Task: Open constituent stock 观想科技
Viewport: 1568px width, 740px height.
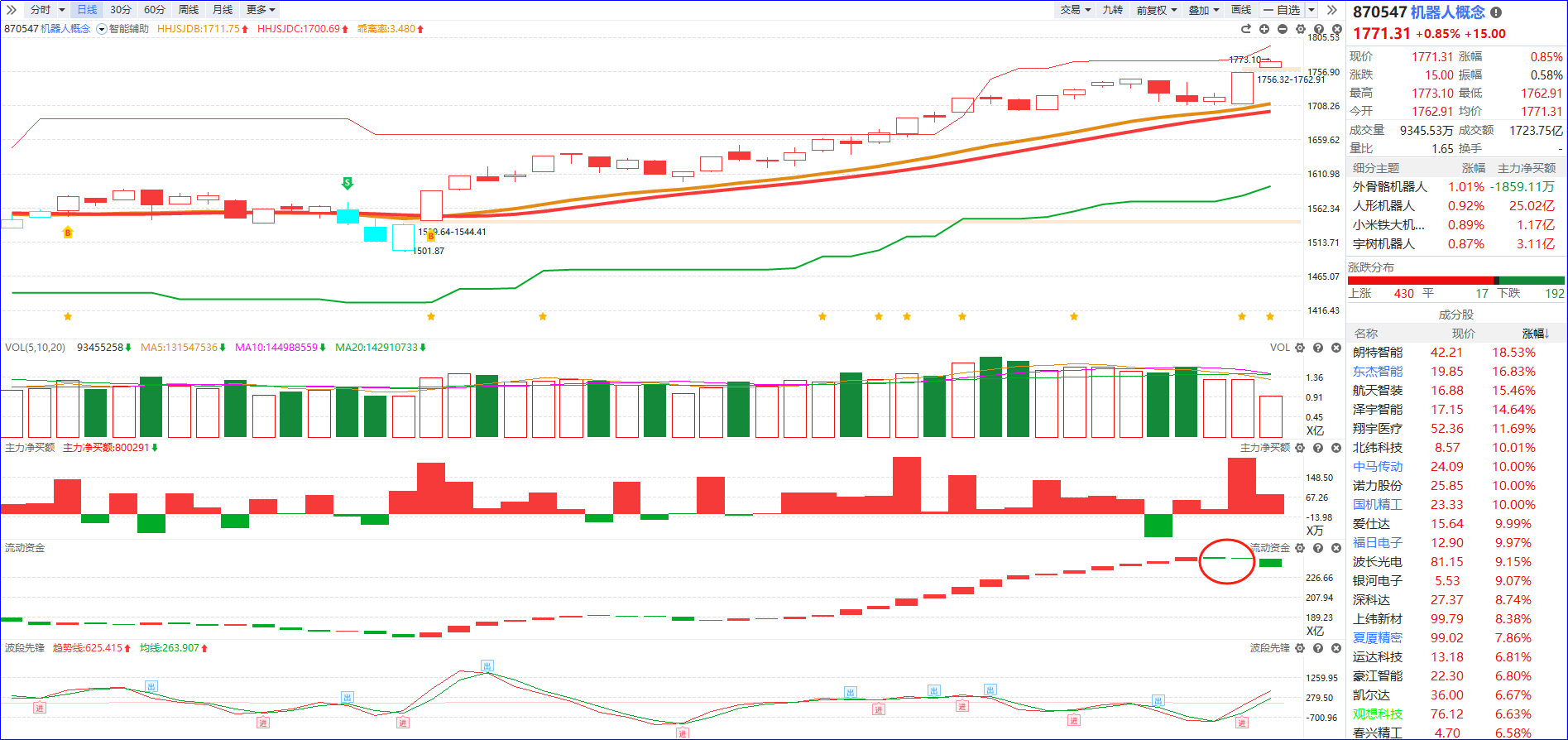Action: tap(1378, 714)
